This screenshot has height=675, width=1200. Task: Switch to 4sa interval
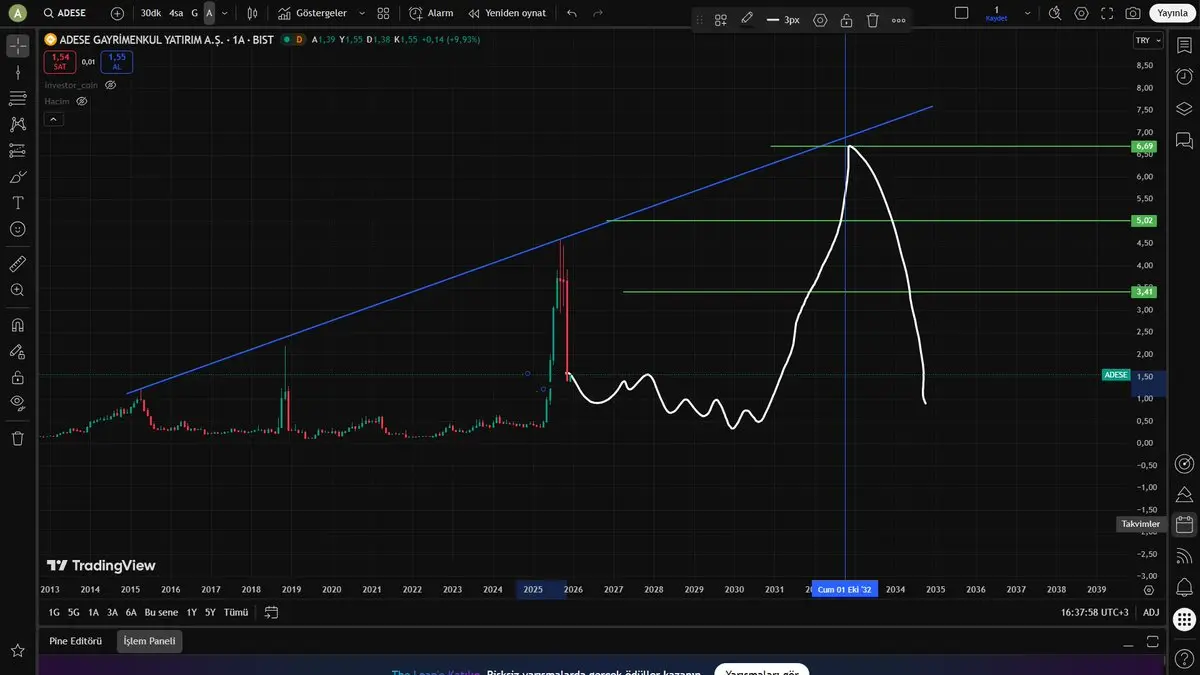(x=176, y=13)
